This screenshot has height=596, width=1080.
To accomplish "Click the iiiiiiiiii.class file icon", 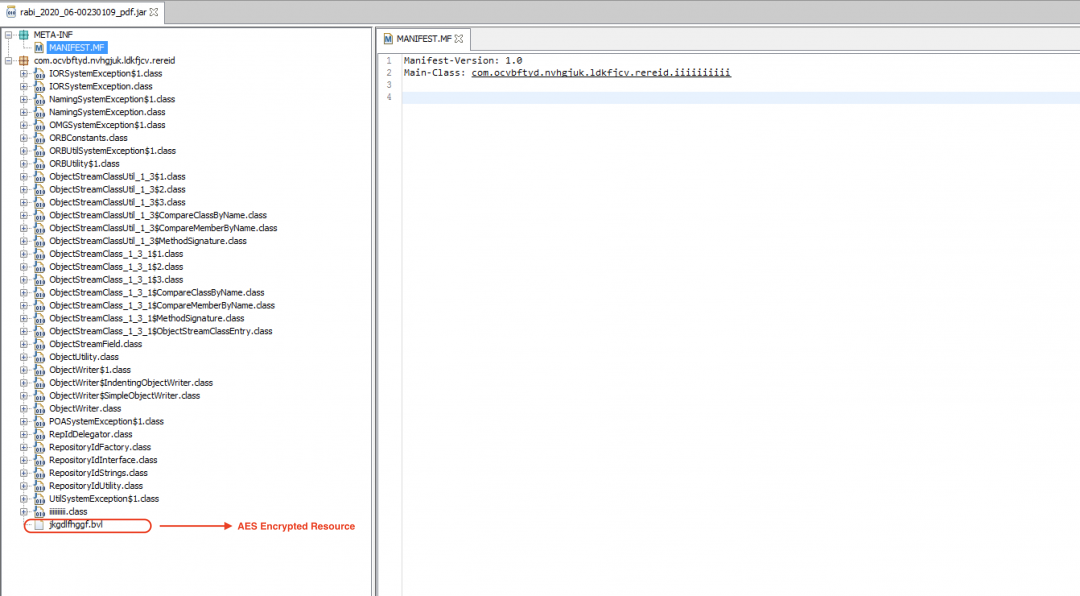I will tap(39, 511).
